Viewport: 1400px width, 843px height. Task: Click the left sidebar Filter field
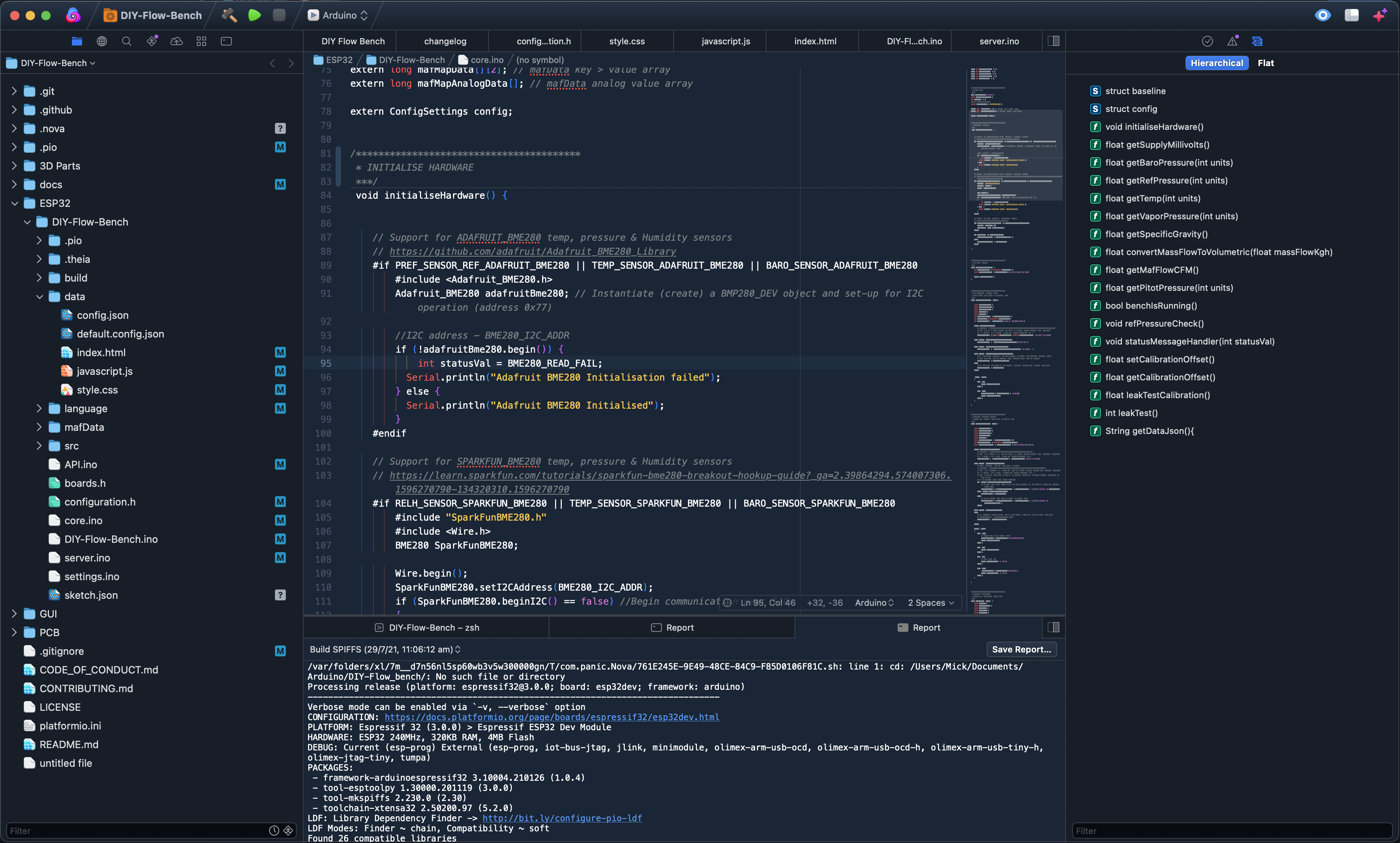(136, 831)
